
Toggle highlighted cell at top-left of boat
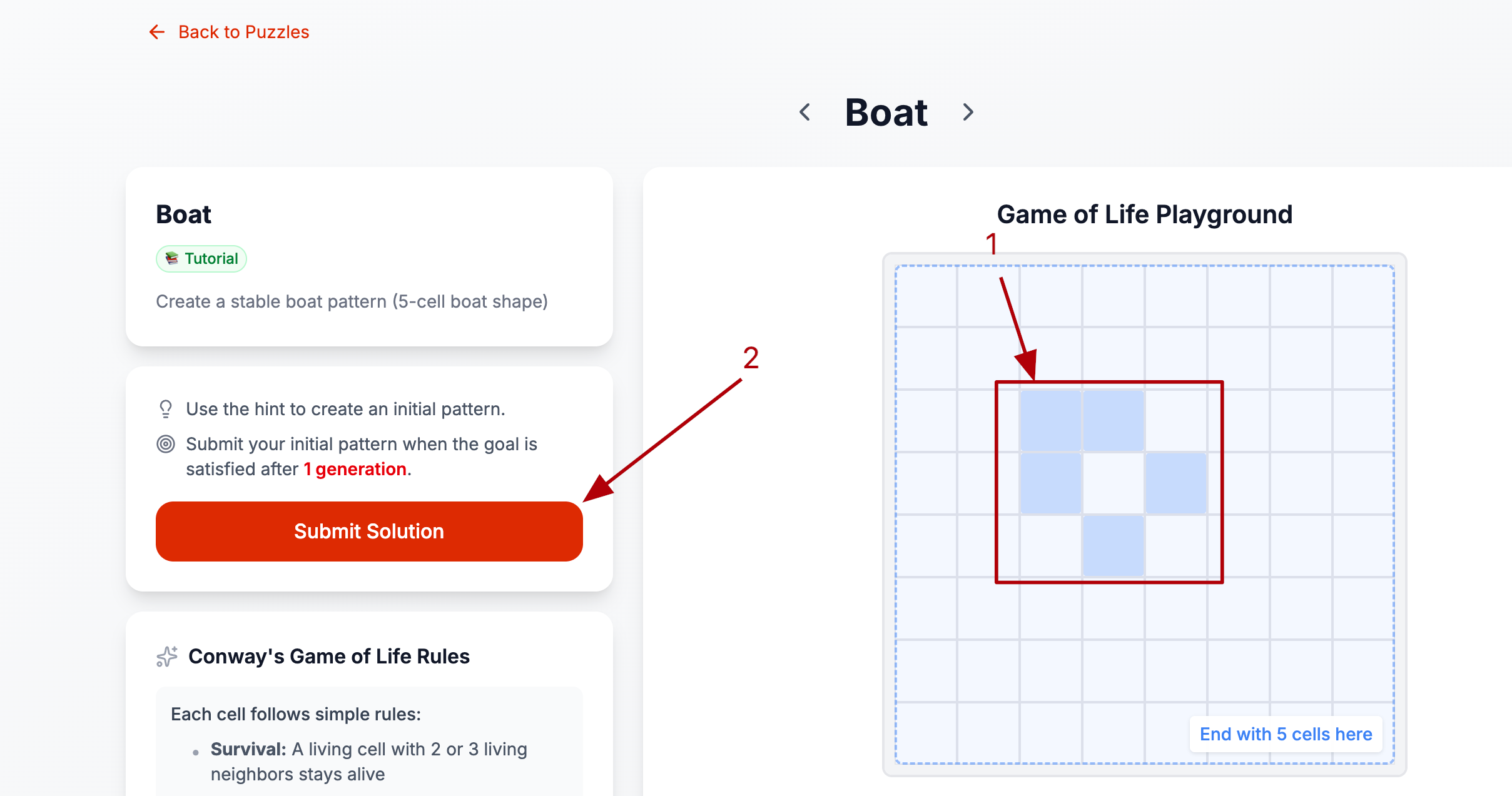1051,421
